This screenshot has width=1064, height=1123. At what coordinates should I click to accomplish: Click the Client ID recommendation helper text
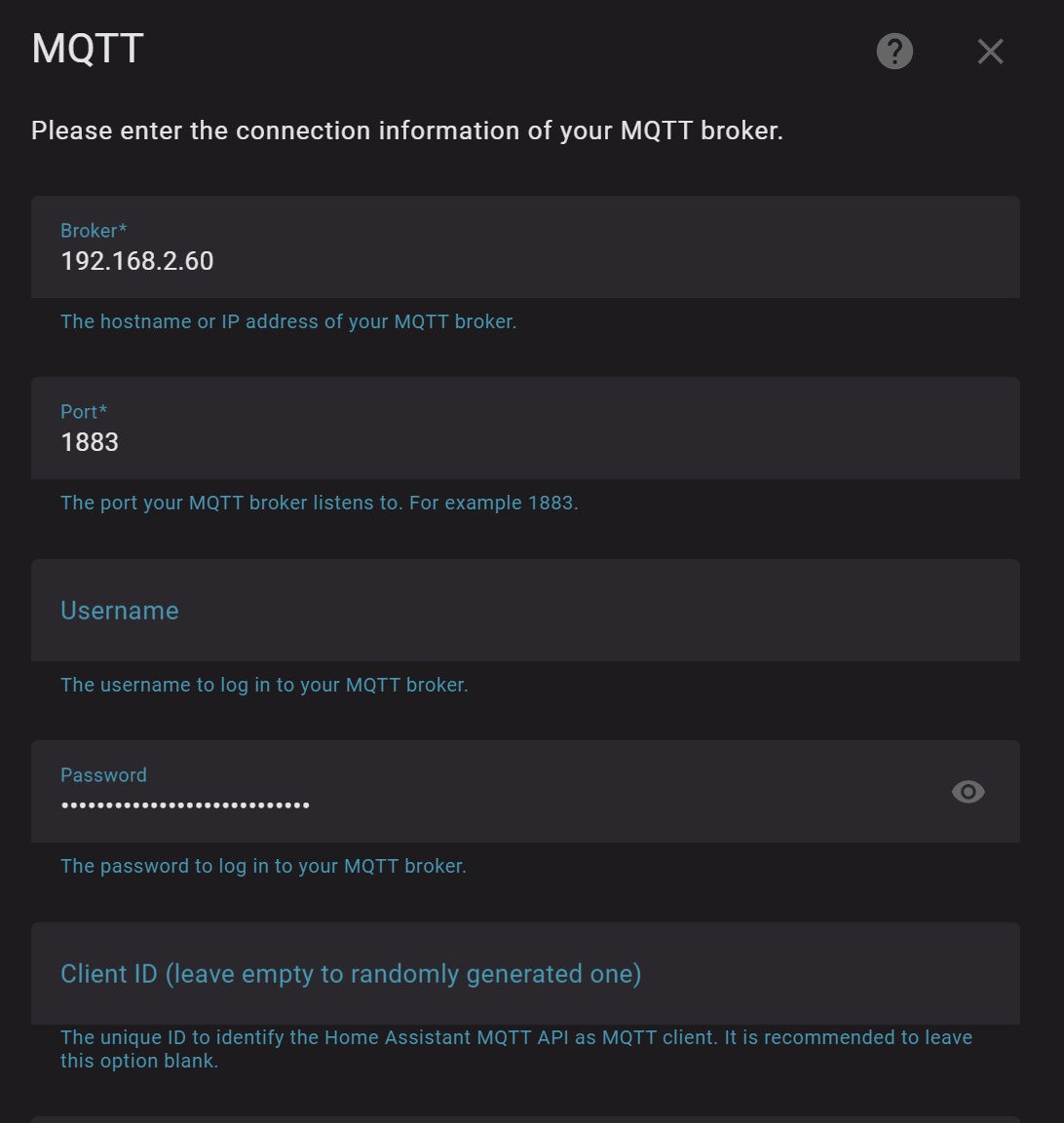pyautogui.click(x=516, y=1049)
